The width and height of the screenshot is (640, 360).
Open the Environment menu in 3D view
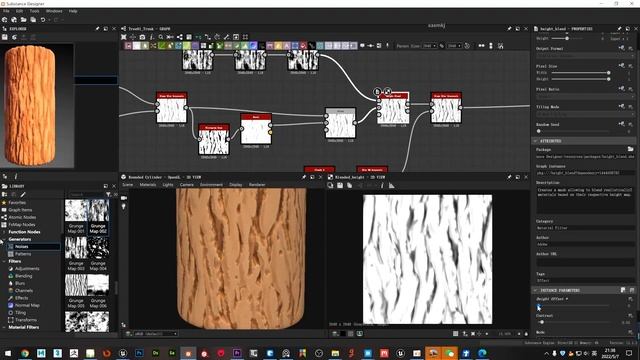click(211, 185)
